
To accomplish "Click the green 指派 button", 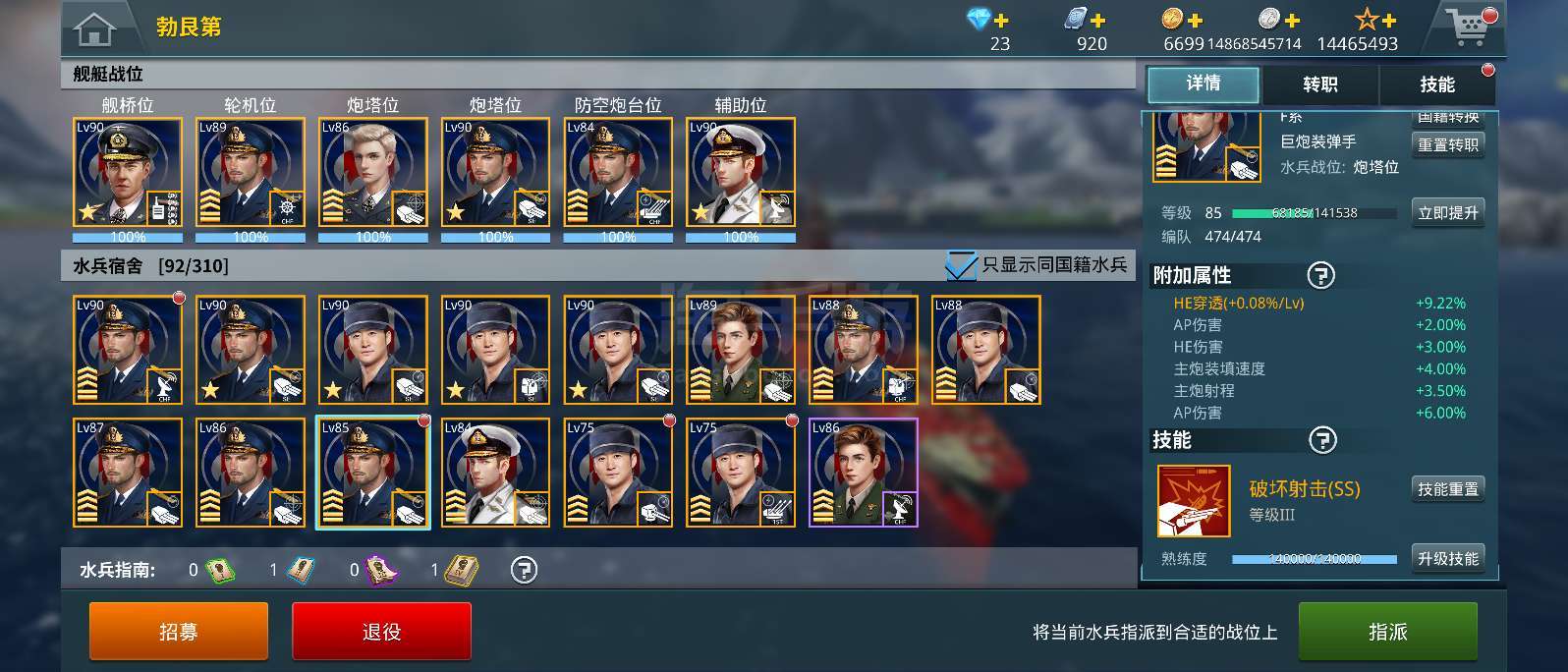I will [x=1388, y=632].
